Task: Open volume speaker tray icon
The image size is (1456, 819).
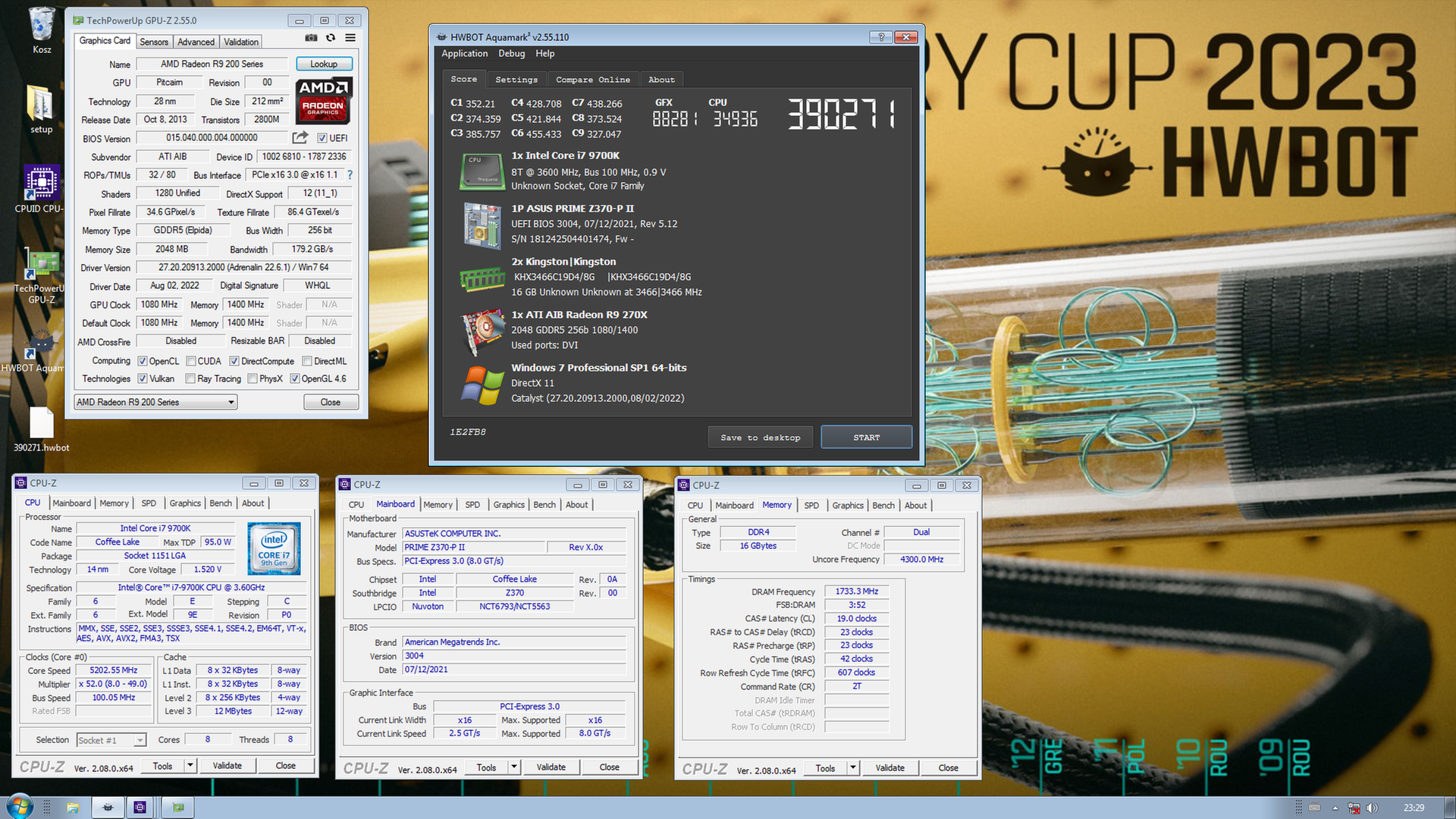Action: coord(1372,808)
